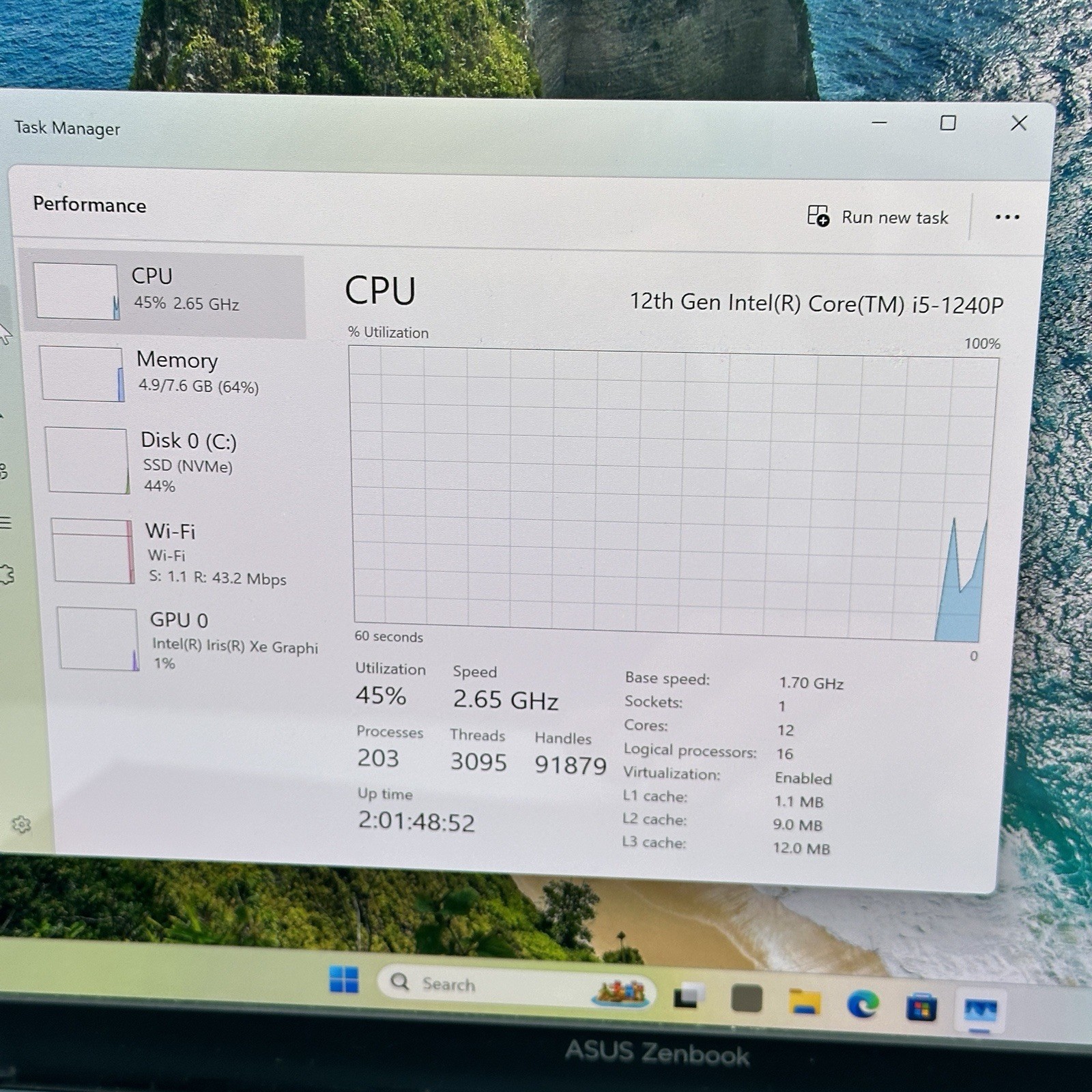The height and width of the screenshot is (1092, 1092).
Task: Open File Explorer from the taskbar
Action: (804, 1001)
